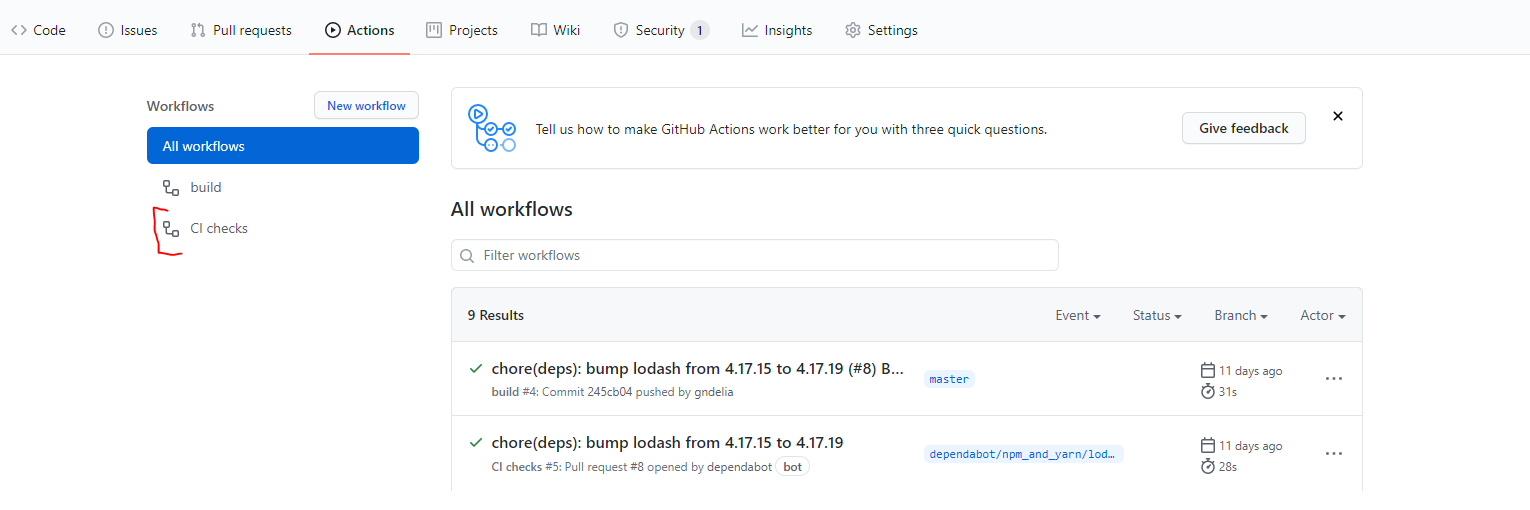Click the stopwatch icon next to 31s
Screen dimensions: 1530x510
1207,391
